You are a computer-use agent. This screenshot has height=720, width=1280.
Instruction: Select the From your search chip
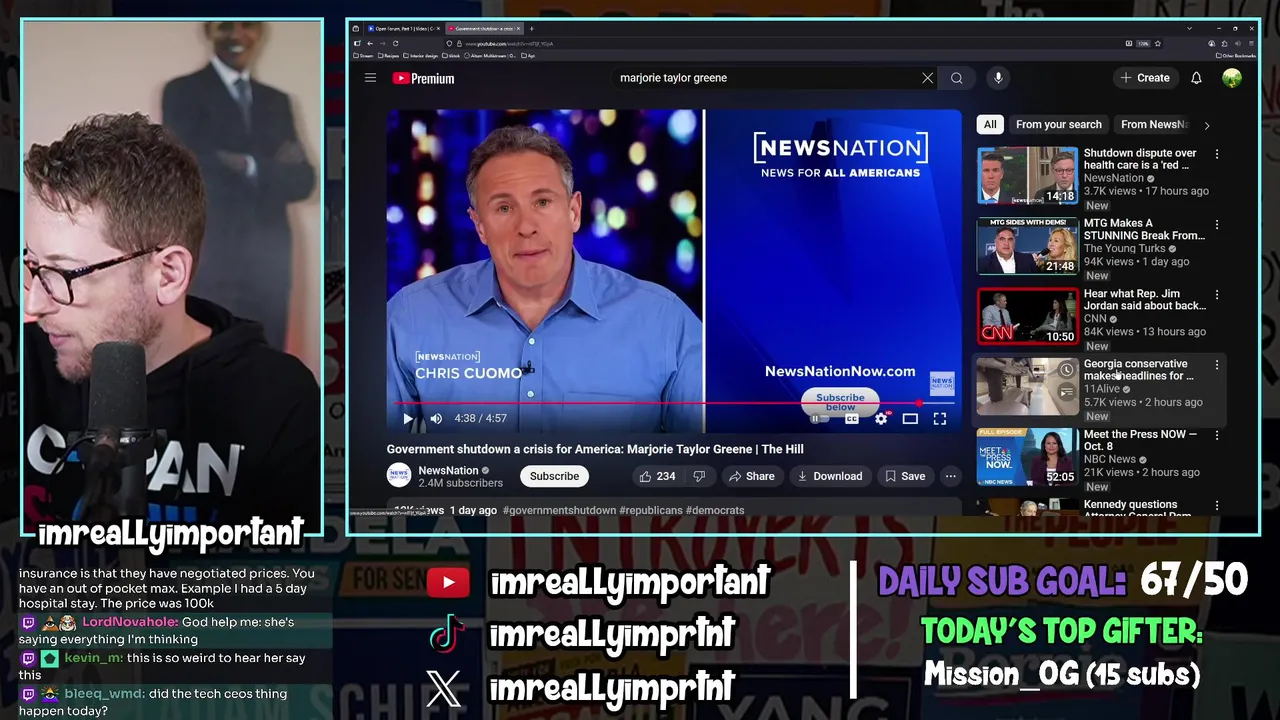click(1058, 124)
